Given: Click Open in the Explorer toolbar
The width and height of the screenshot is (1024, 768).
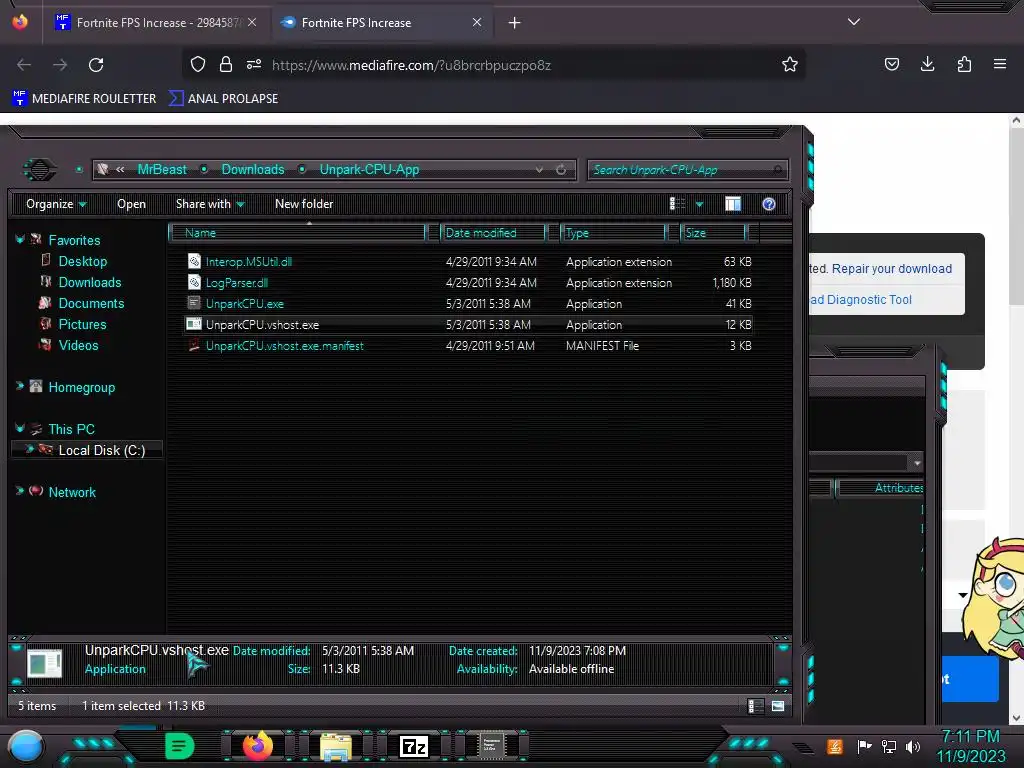Looking at the screenshot, I should pos(131,204).
